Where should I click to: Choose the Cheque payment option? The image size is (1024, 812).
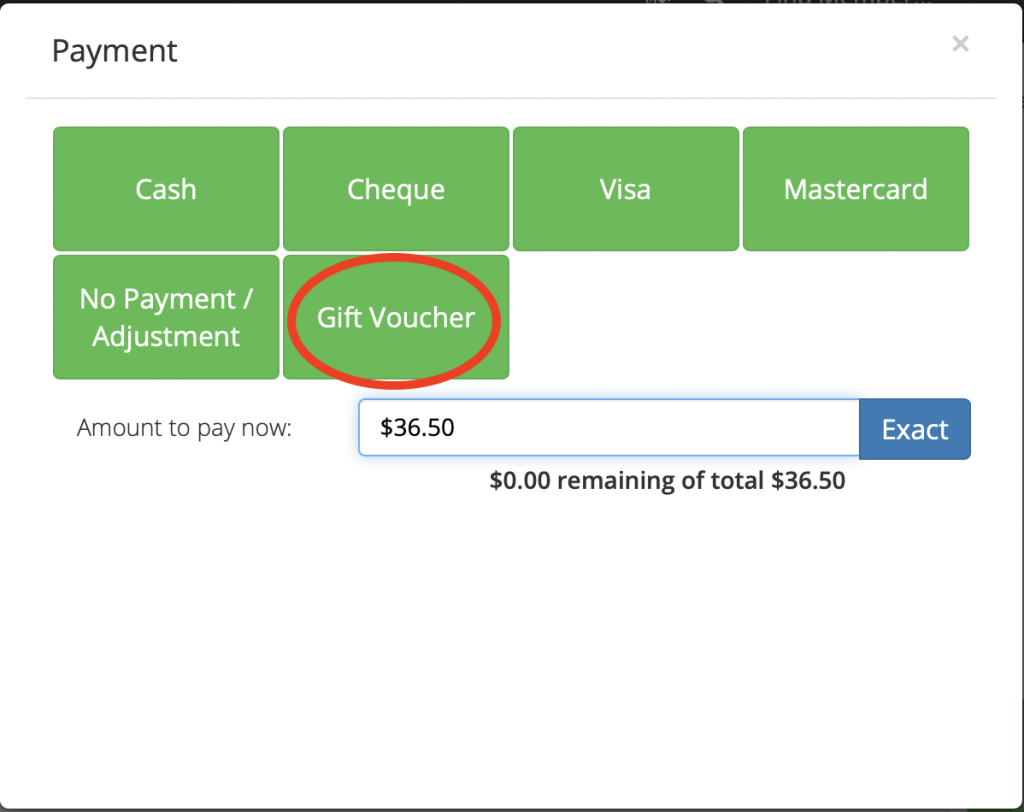coord(396,189)
